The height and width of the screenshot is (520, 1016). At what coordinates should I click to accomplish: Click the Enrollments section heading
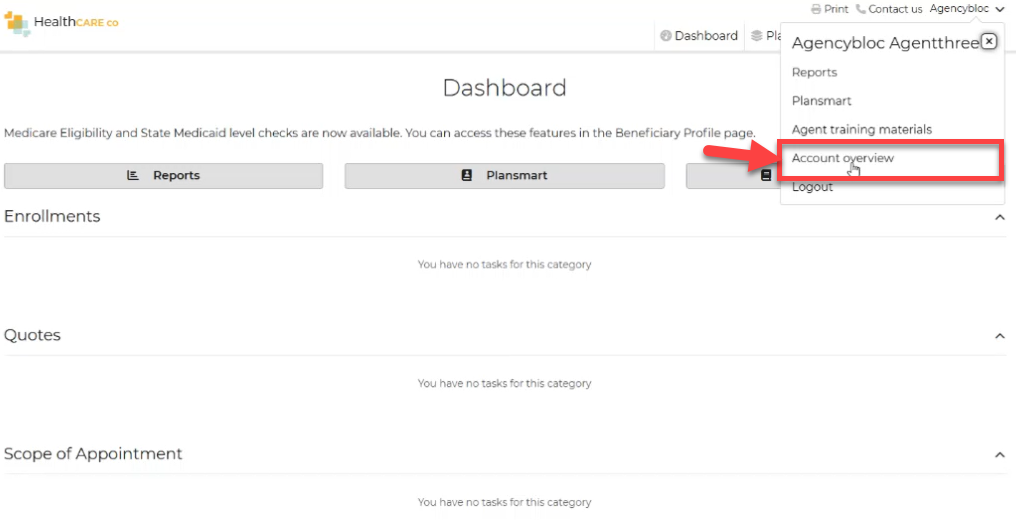(52, 216)
